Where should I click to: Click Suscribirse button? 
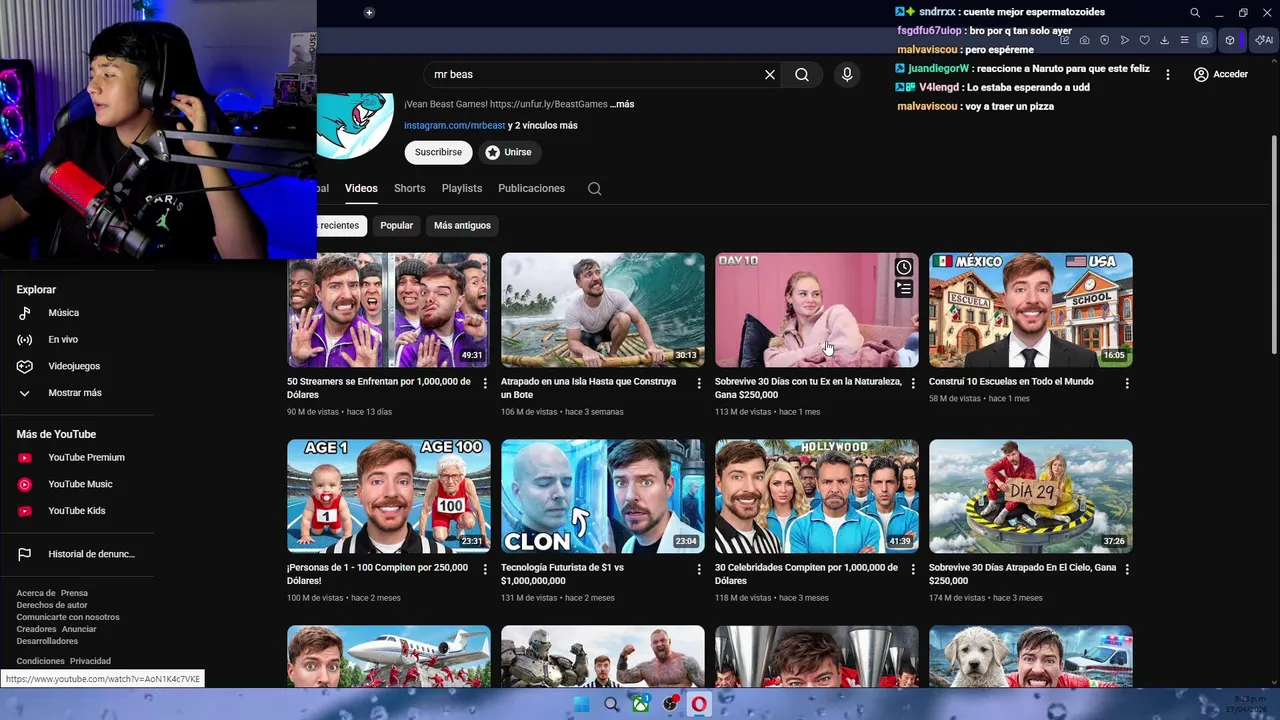tap(438, 152)
